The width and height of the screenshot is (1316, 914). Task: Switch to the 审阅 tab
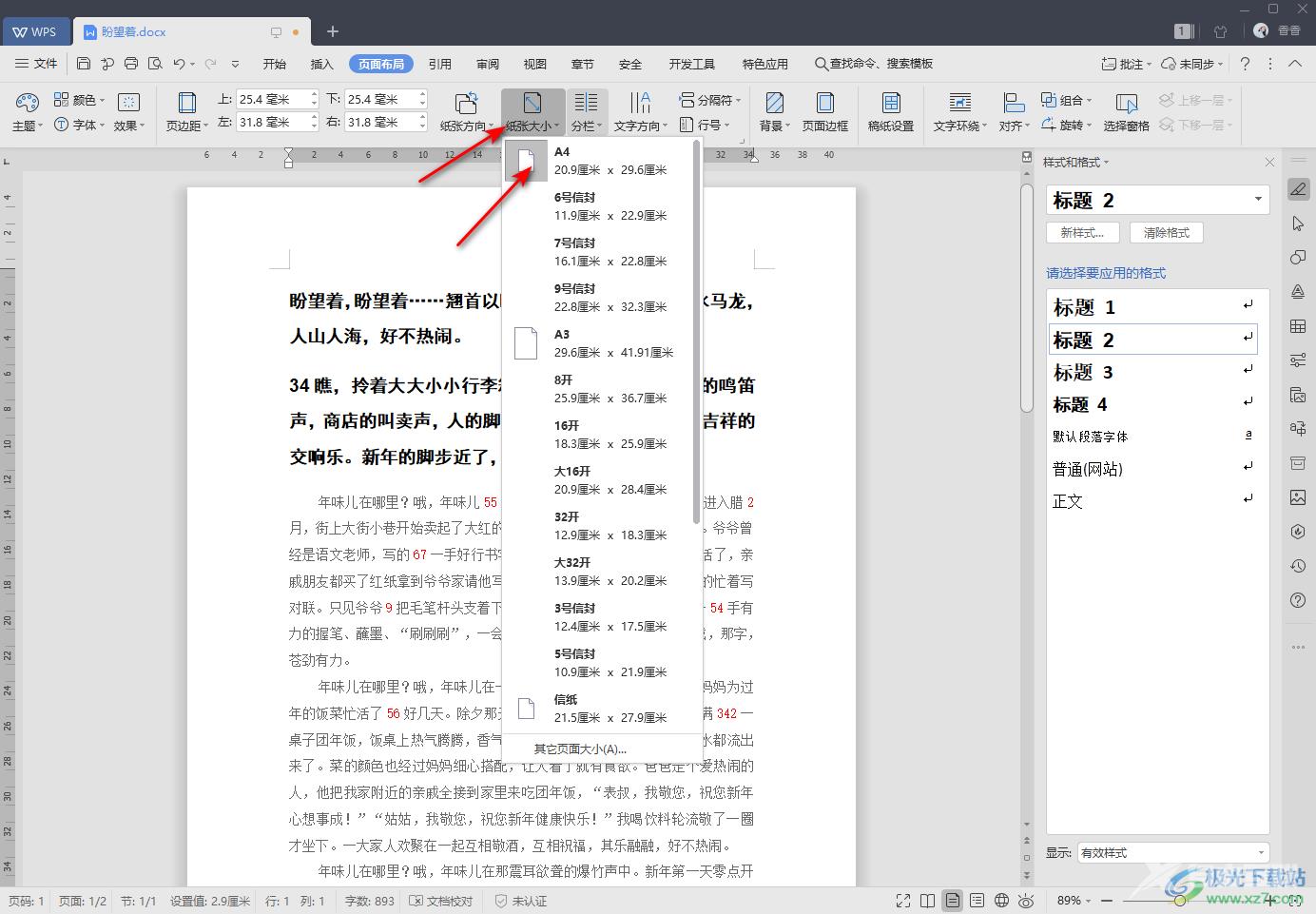pos(488,64)
